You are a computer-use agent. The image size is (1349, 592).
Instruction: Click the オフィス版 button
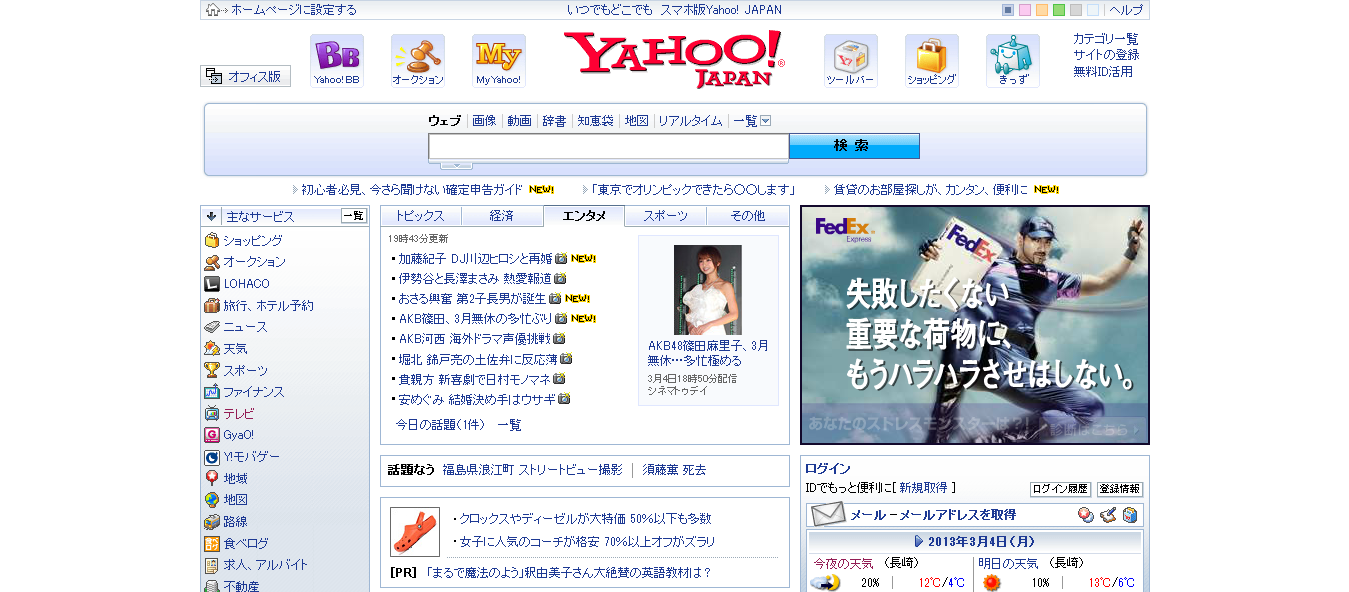coord(246,76)
